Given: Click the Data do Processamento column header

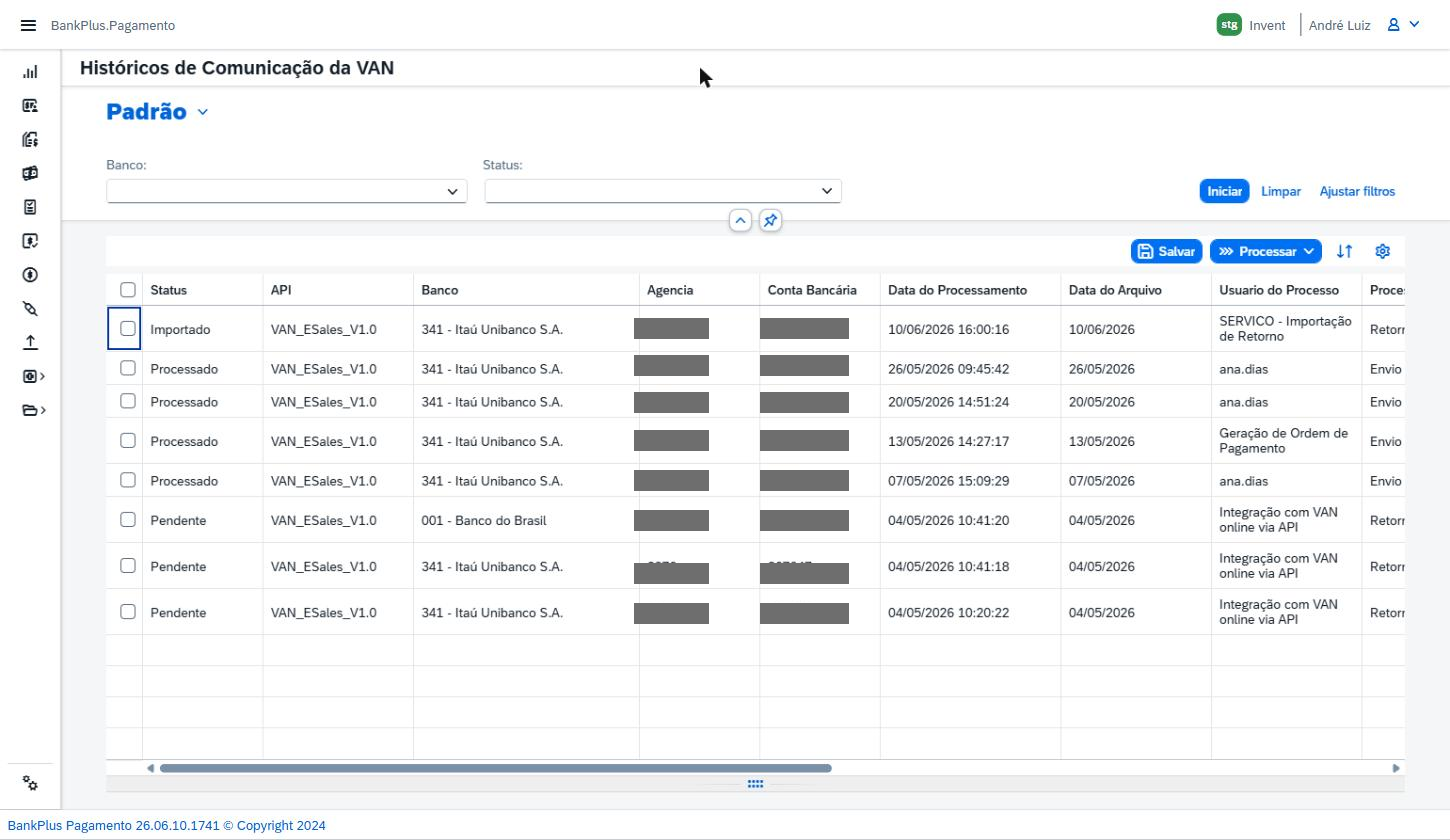Looking at the screenshot, I should click(970, 290).
